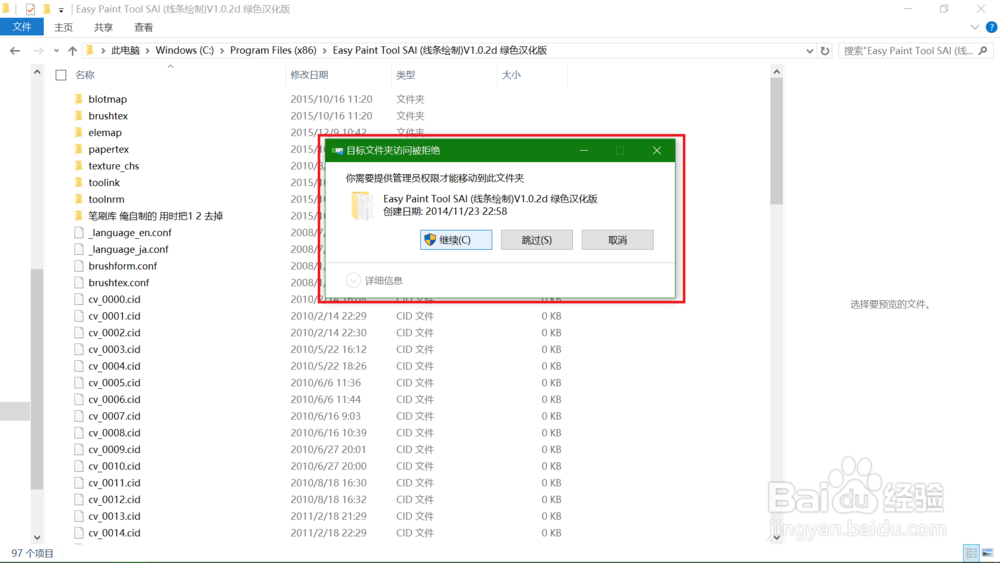Open quick access toolbar customize arrow
Screen dimensions: 1000x563
(61, 10)
